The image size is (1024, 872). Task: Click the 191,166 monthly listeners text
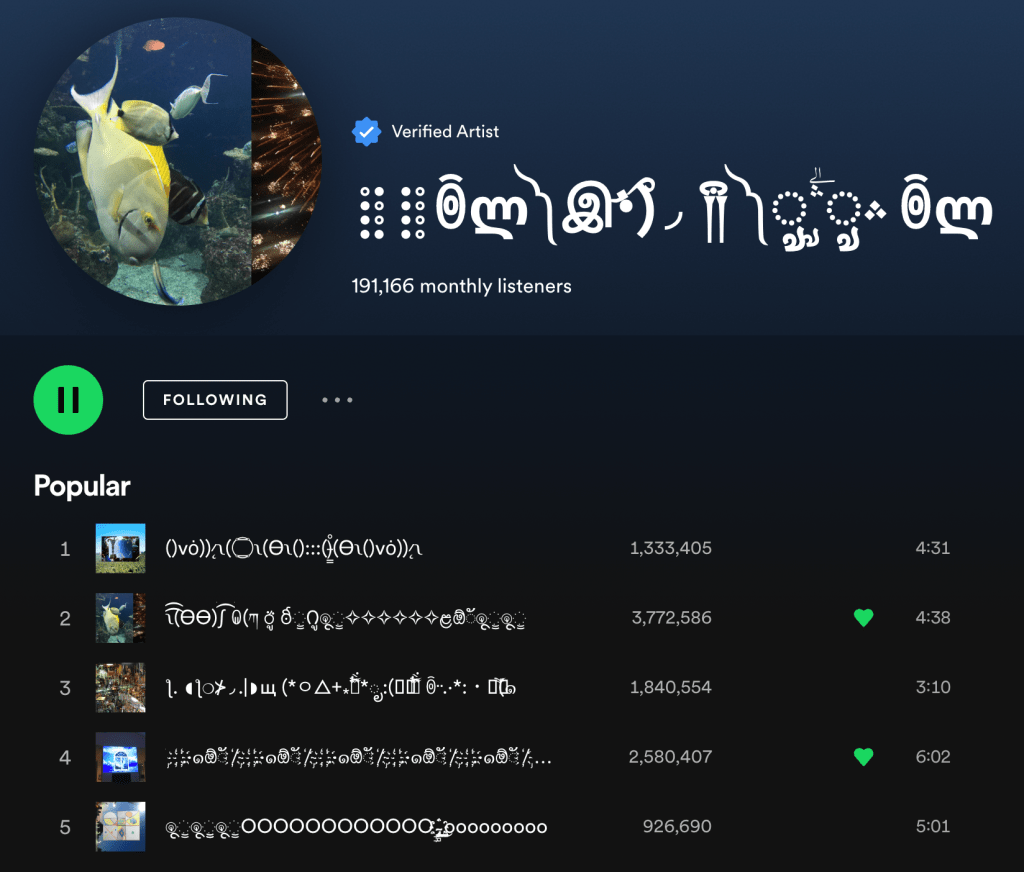tap(461, 286)
